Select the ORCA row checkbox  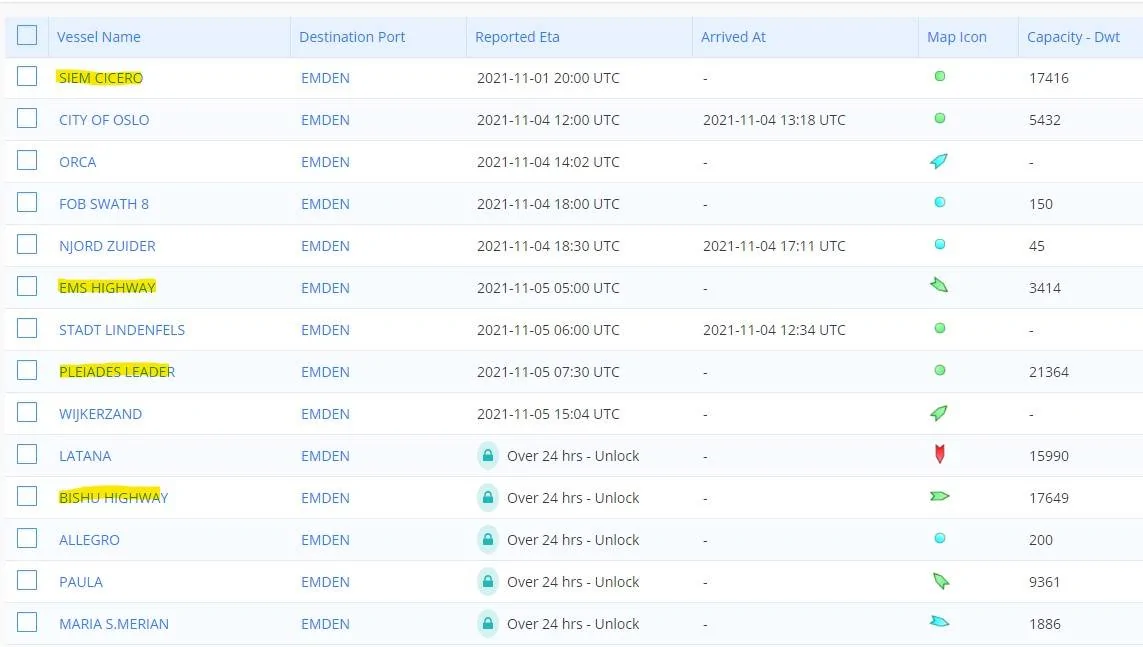coord(27,160)
